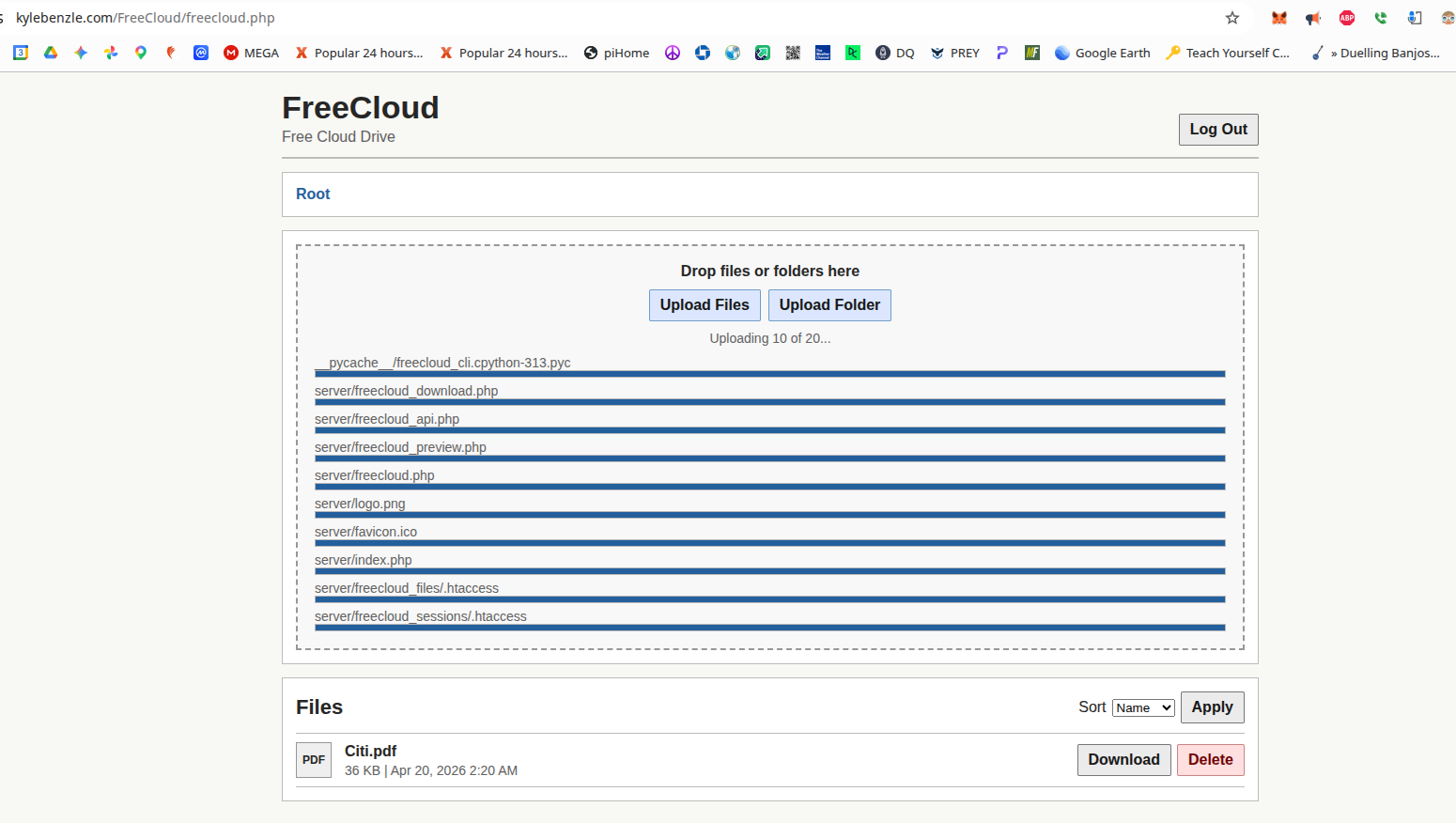The width and height of the screenshot is (1456, 823).
Task: Click the PREY bookmark
Action: point(954,53)
